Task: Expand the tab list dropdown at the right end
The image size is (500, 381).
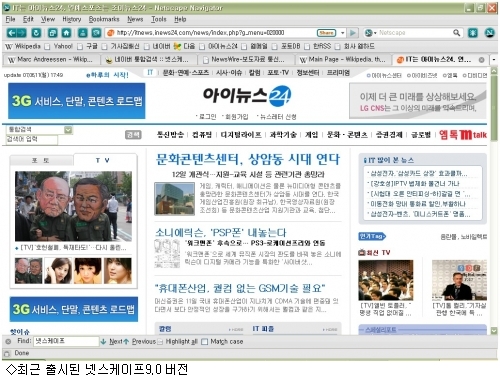Action: tap(494, 60)
